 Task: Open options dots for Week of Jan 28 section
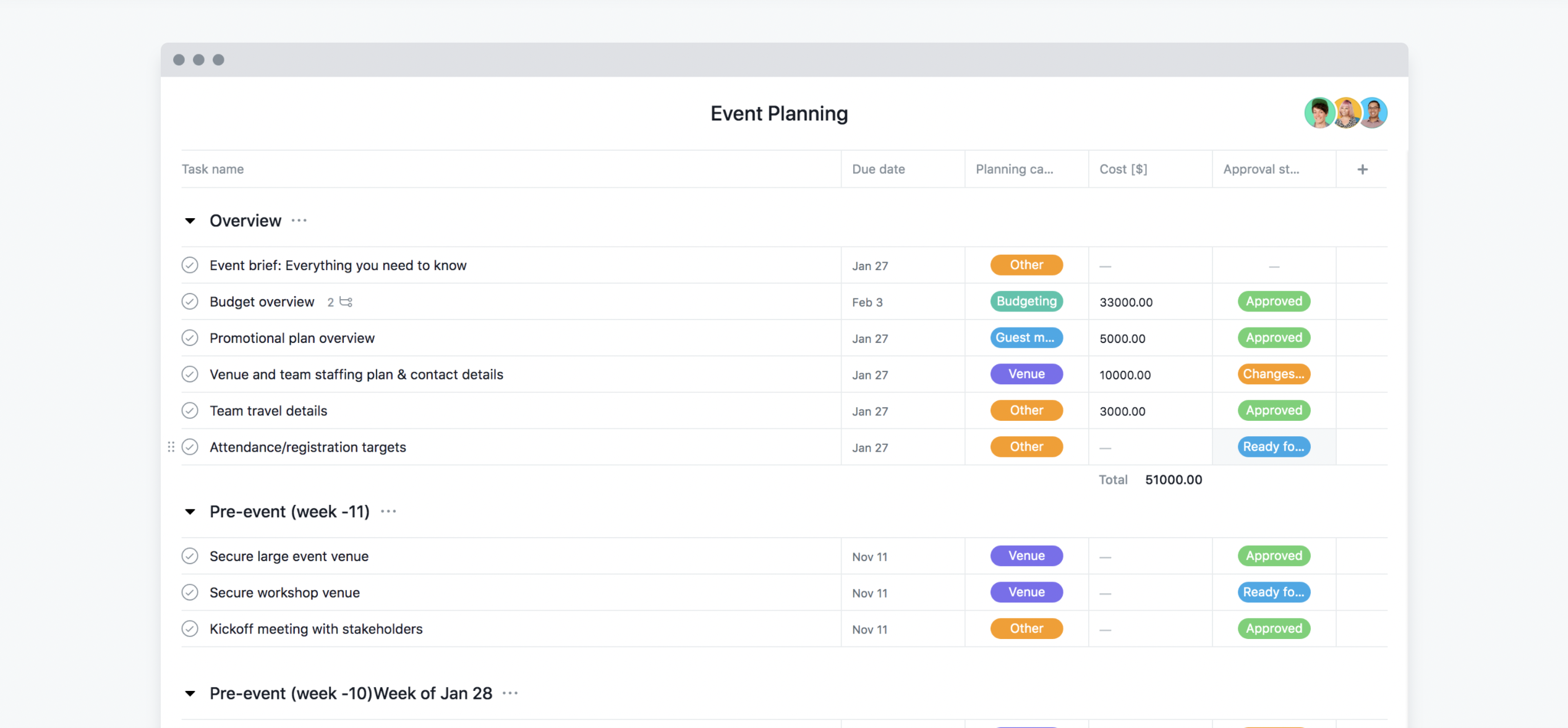tap(510, 693)
